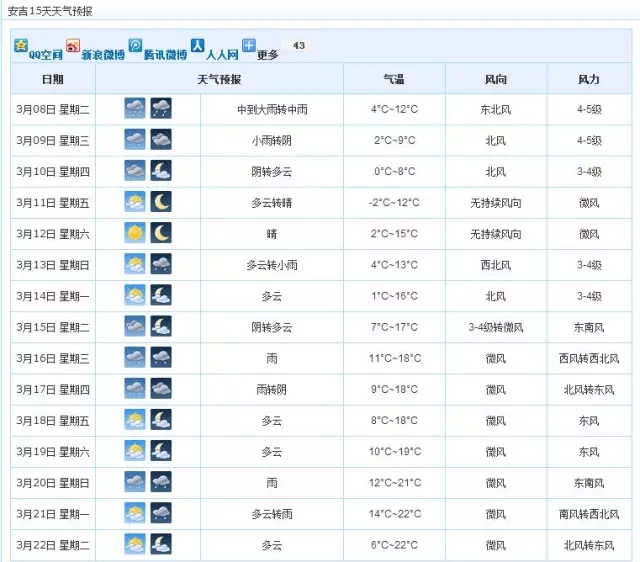Select the temperature -2°C~12°C
The image size is (640, 562).
pyautogui.click(x=394, y=202)
